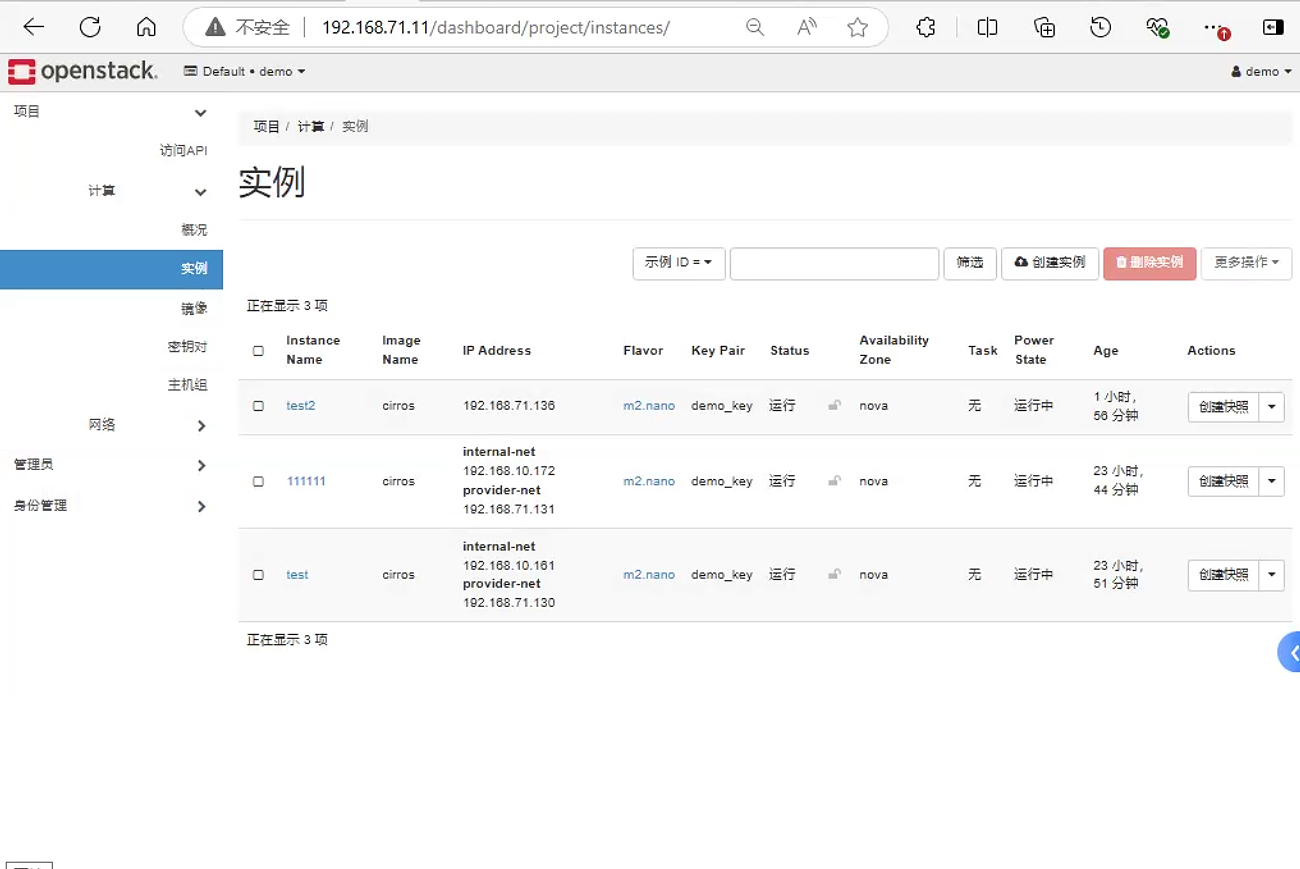Image resolution: width=1300 pixels, height=869 pixels.
Task: Click the not-secure warning icon in address bar
Action: (215, 28)
